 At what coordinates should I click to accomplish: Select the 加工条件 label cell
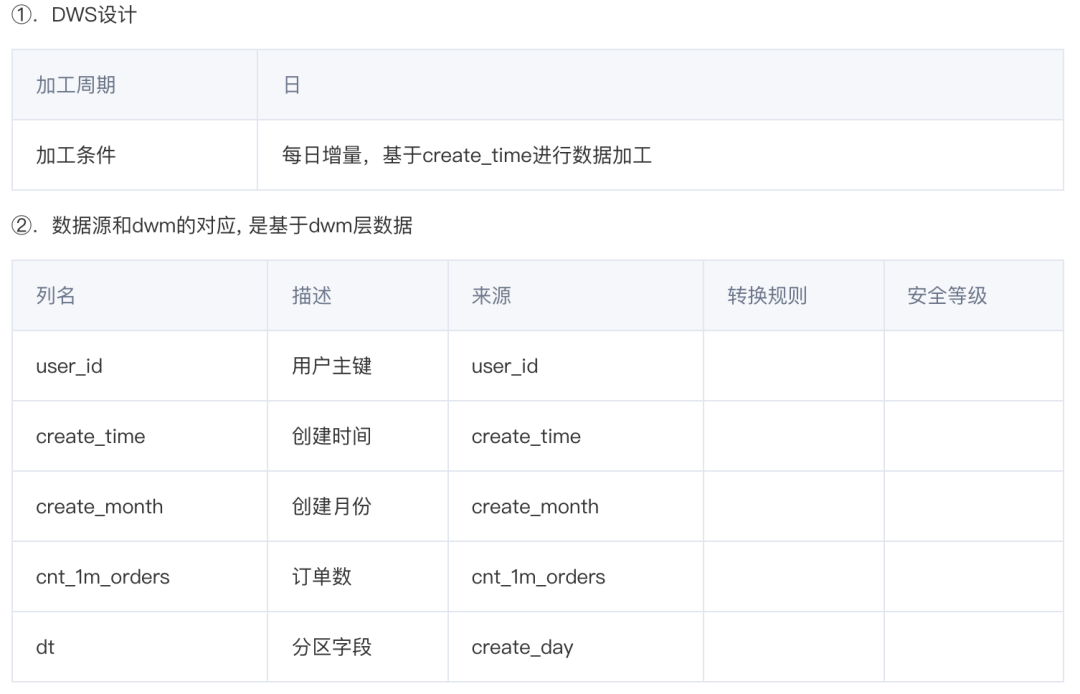(x=76, y=155)
